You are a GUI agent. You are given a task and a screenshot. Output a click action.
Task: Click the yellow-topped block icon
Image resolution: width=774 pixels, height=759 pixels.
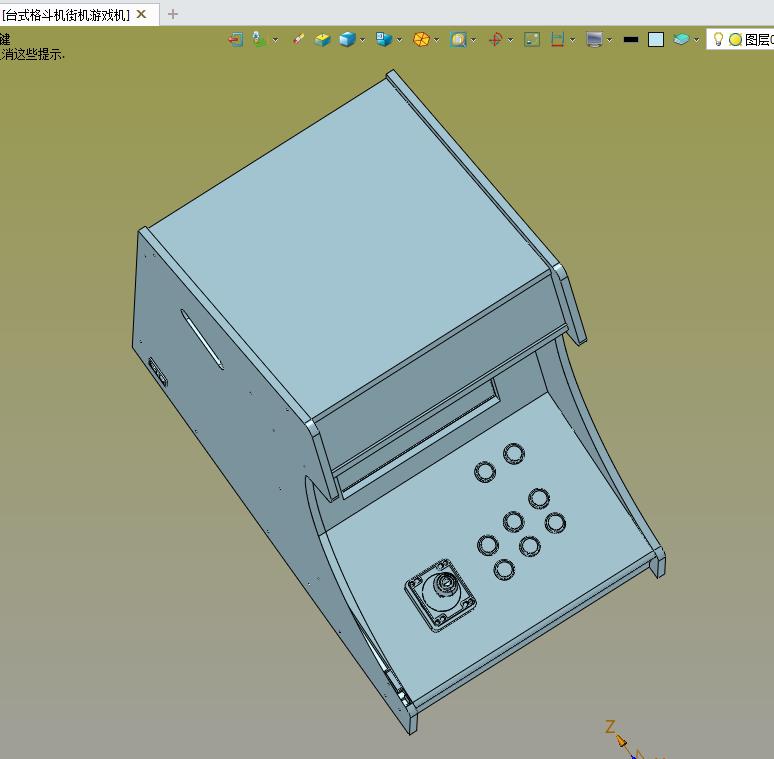click(322, 39)
